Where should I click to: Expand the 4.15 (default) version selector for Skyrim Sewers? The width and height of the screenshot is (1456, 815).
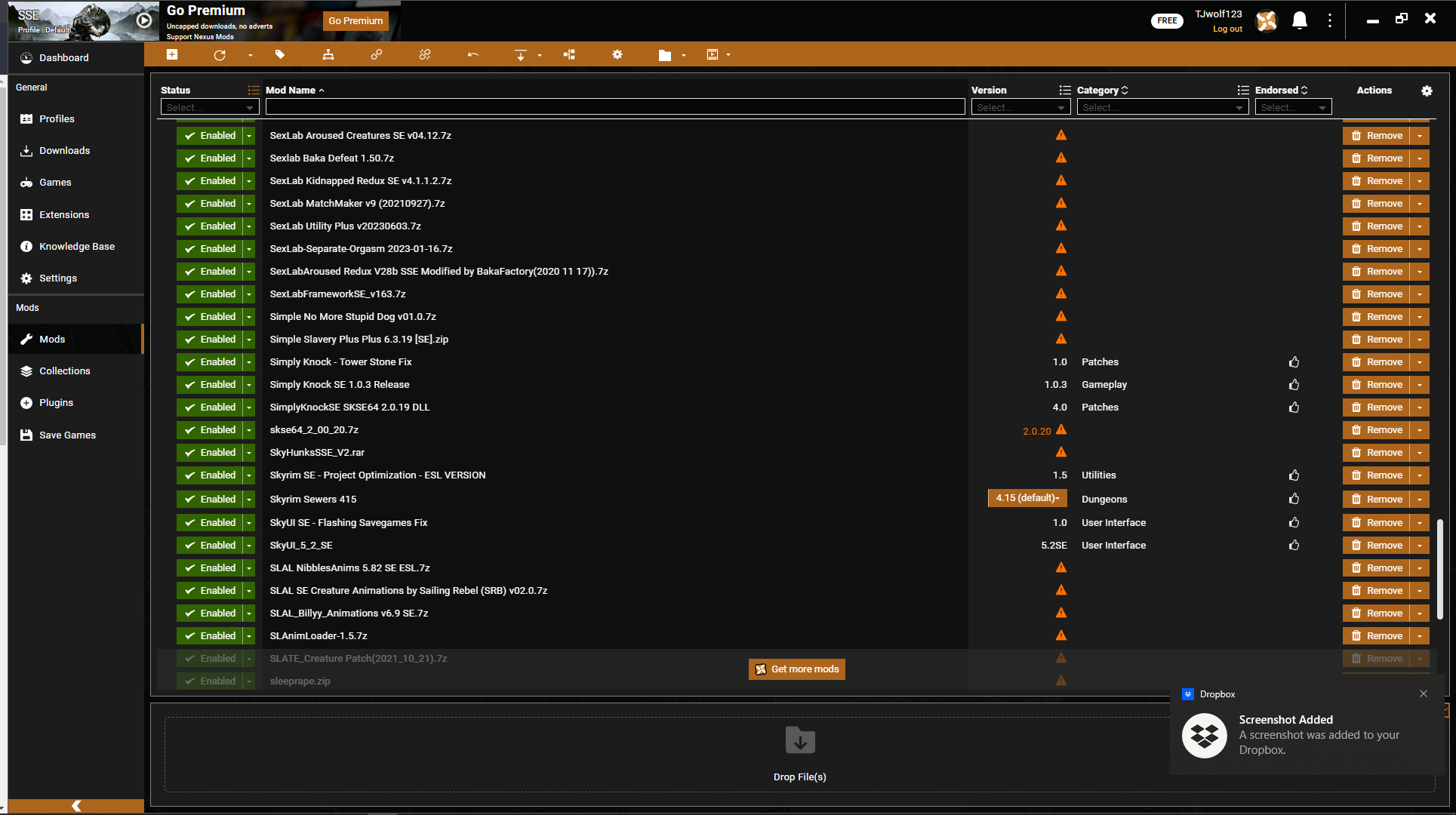pyautogui.click(x=1027, y=498)
